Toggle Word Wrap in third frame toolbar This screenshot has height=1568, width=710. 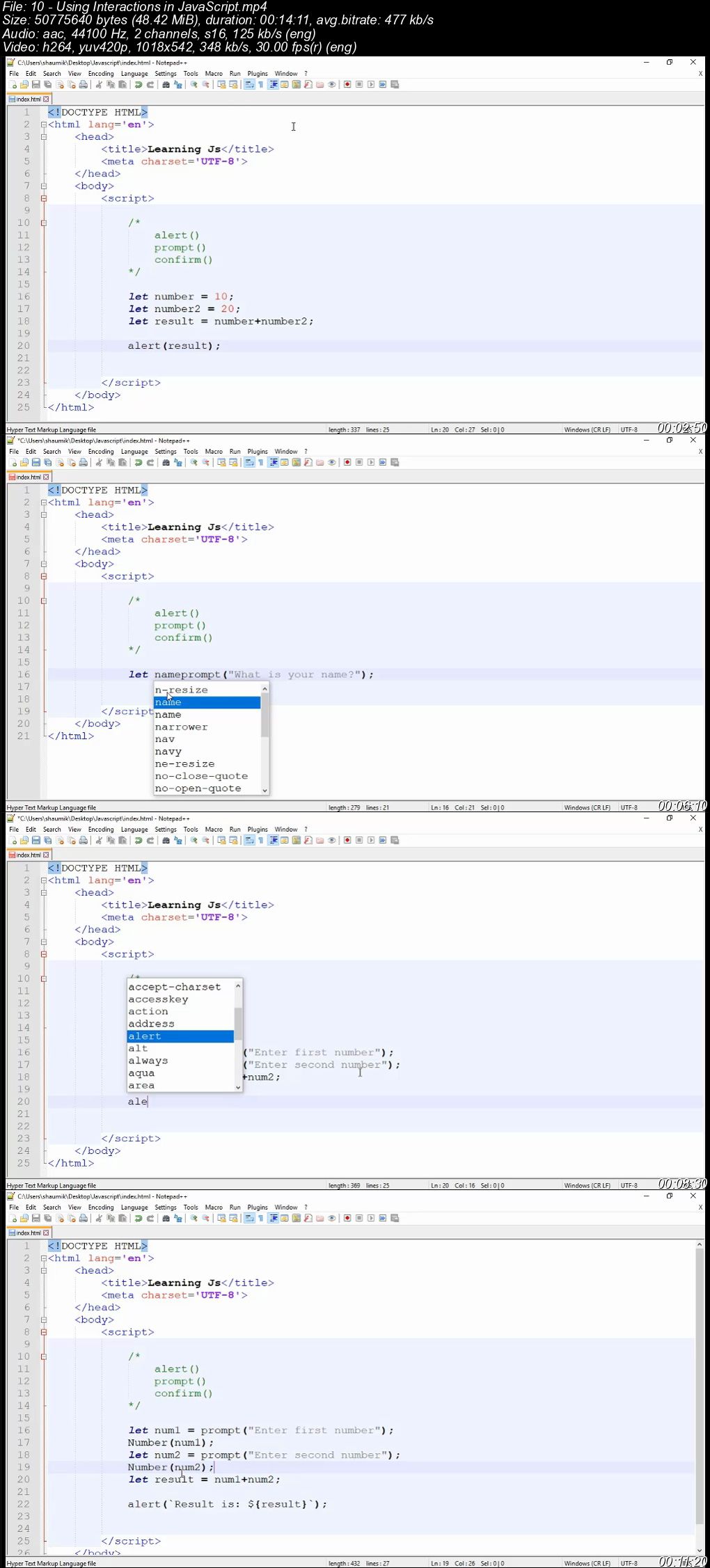point(248,841)
